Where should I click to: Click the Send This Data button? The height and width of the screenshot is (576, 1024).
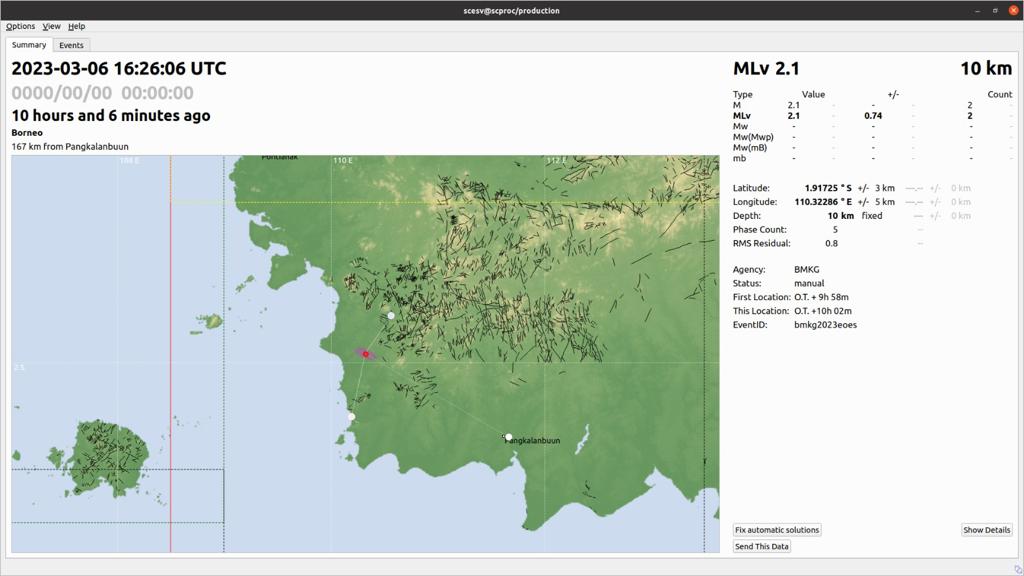coord(761,546)
